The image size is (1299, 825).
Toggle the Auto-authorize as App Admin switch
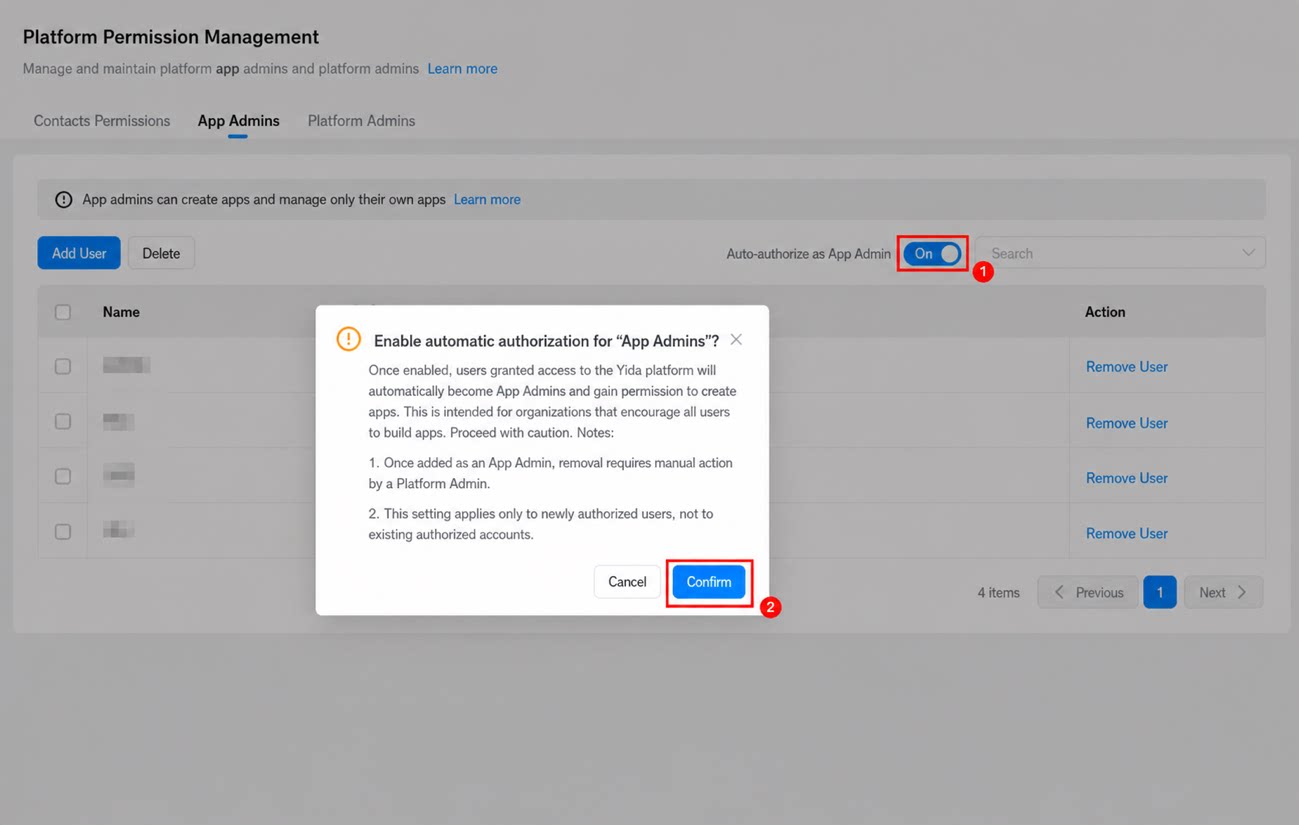pos(933,254)
